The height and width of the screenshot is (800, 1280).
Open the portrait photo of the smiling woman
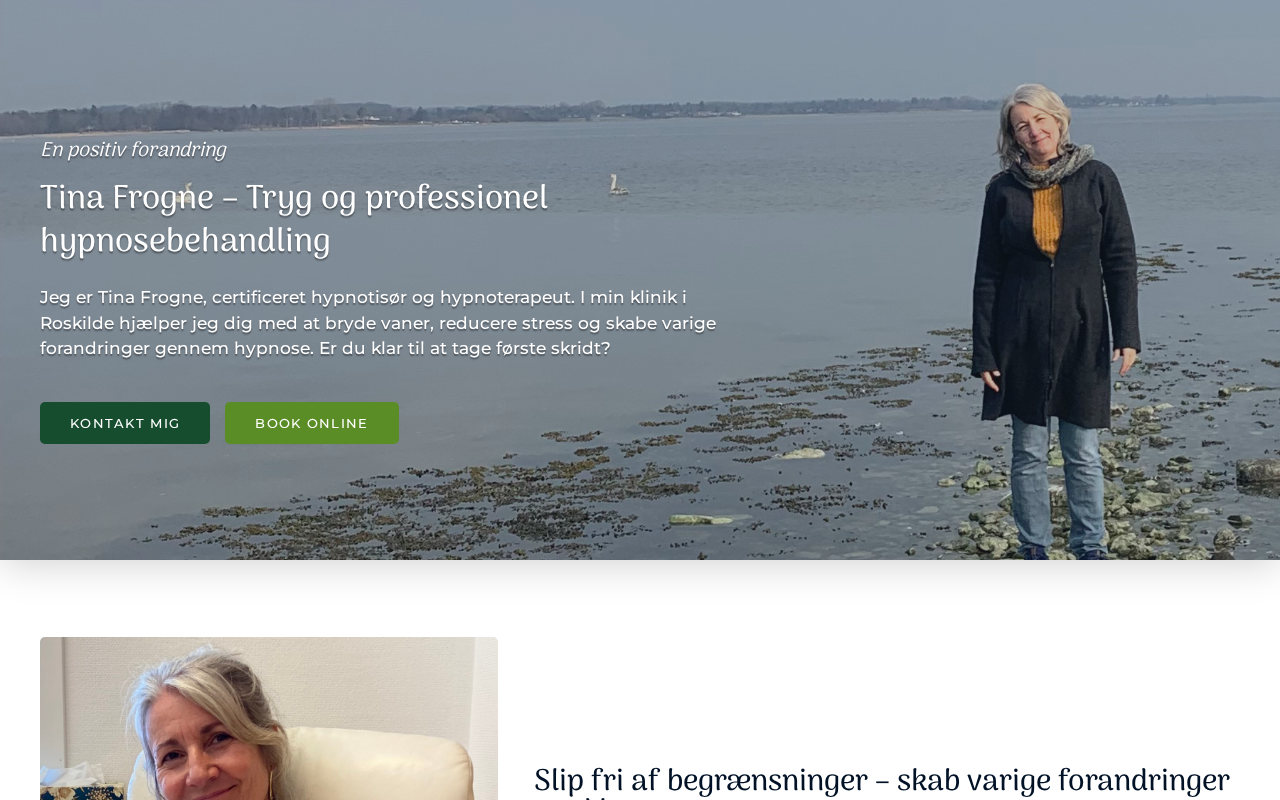[x=269, y=718]
